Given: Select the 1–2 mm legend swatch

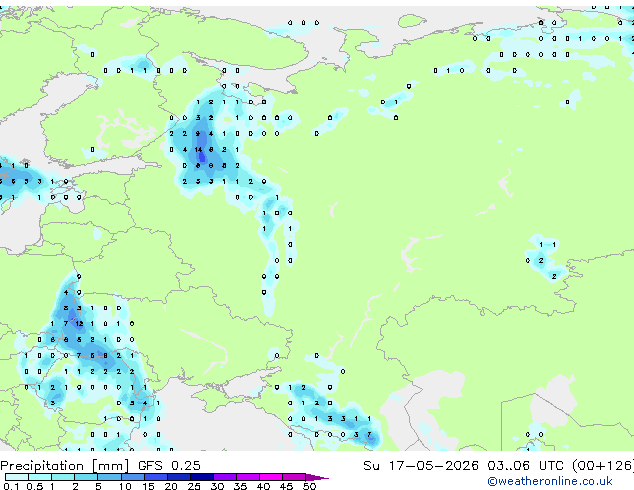Looking at the screenshot, I should [x=63, y=477].
